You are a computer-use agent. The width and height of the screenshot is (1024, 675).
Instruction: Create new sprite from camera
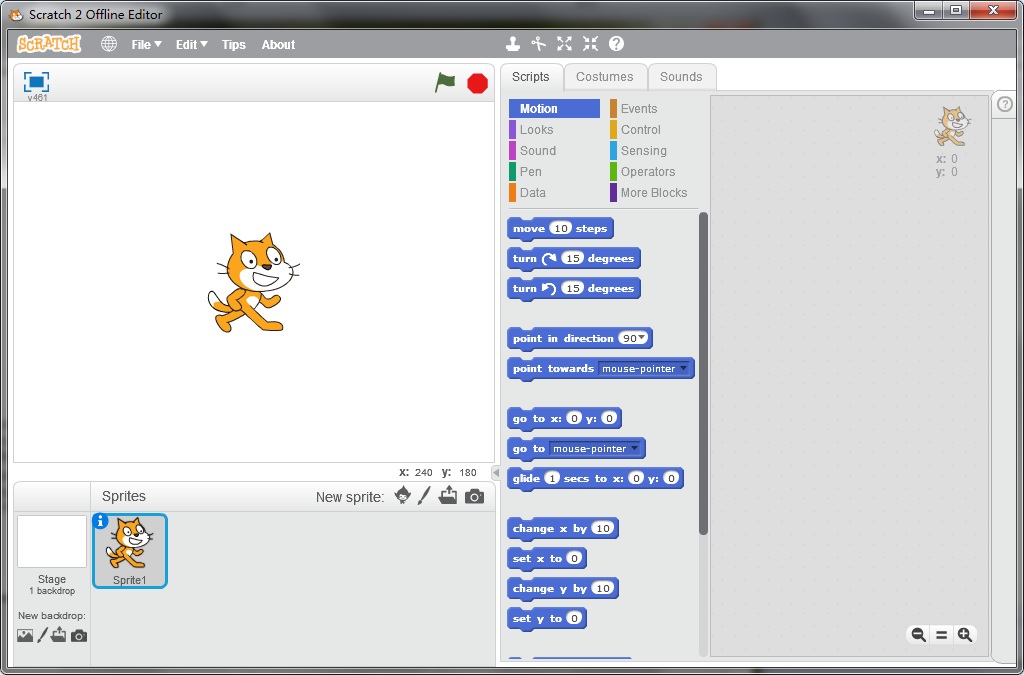(475, 497)
